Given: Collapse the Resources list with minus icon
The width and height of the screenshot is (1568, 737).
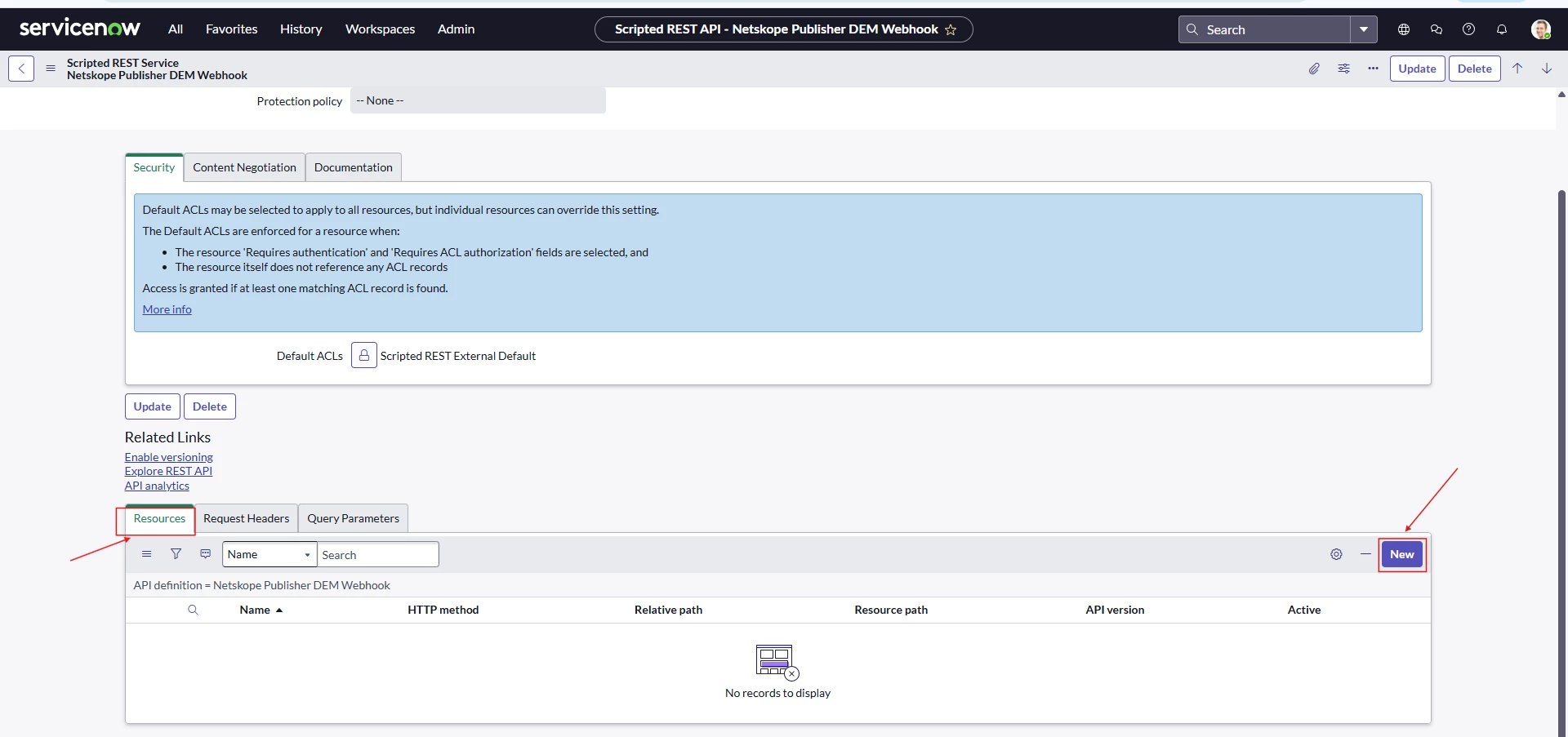Looking at the screenshot, I should point(1365,554).
